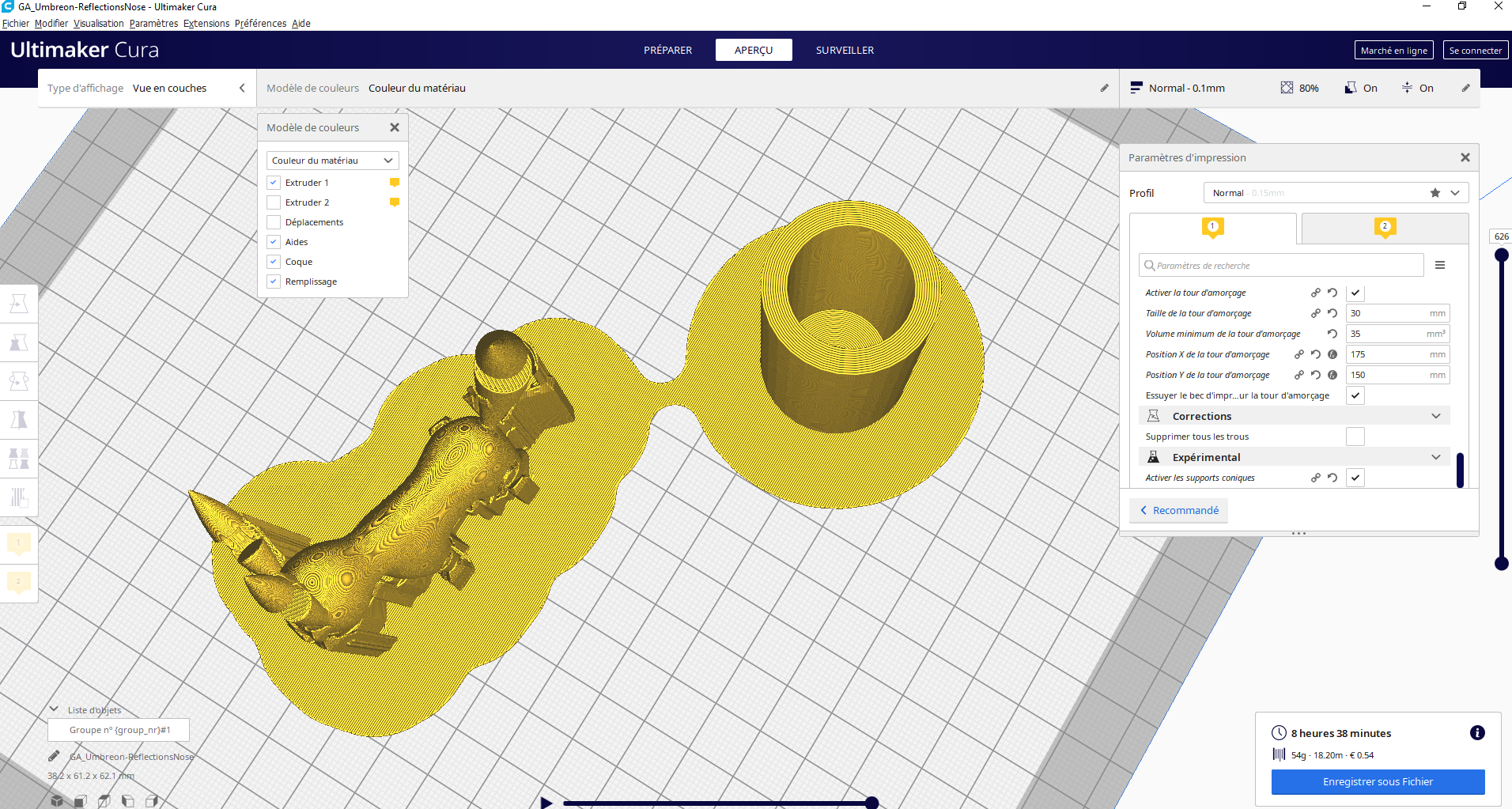Open Vue en couches view type selector
This screenshot has height=809, width=1512.
tap(146, 88)
